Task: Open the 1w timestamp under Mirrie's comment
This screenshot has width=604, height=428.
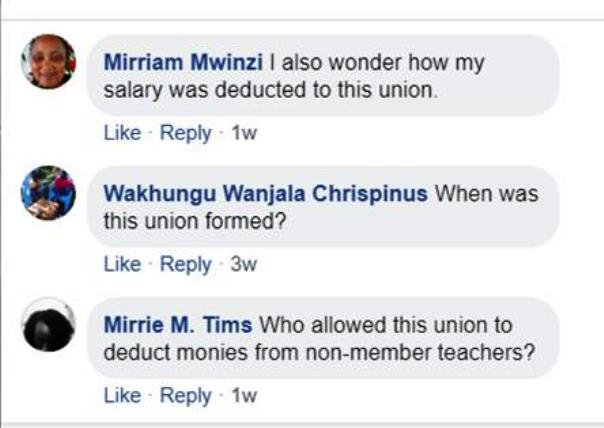Action: click(x=244, y=395)
